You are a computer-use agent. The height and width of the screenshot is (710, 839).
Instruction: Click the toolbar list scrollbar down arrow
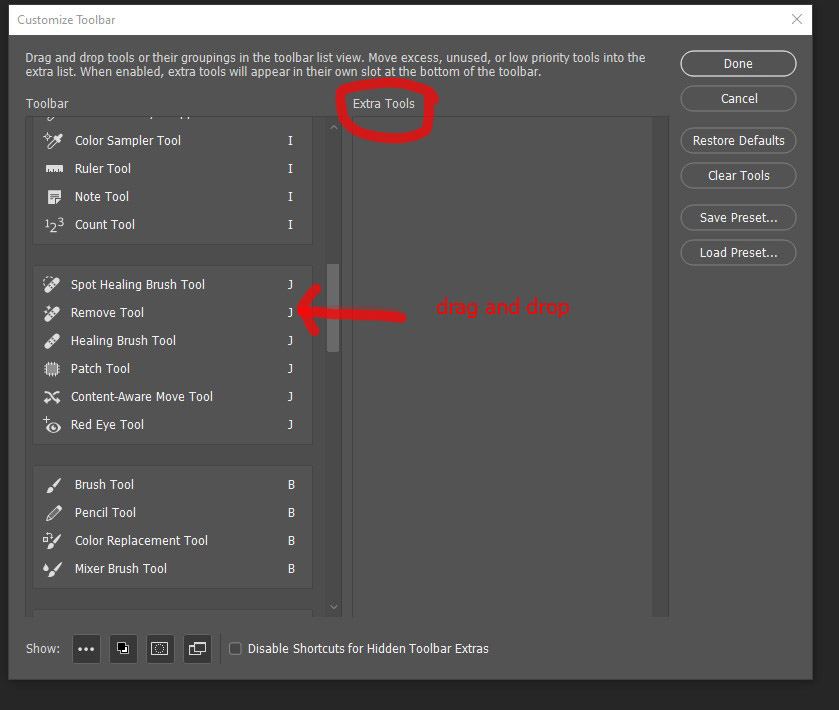pyautogui.click(x=333, y=606)
